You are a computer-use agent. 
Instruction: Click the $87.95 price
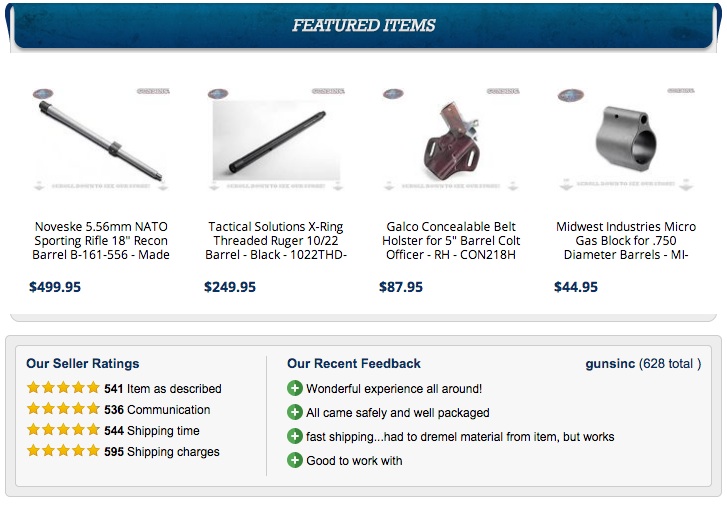point(401,287)
